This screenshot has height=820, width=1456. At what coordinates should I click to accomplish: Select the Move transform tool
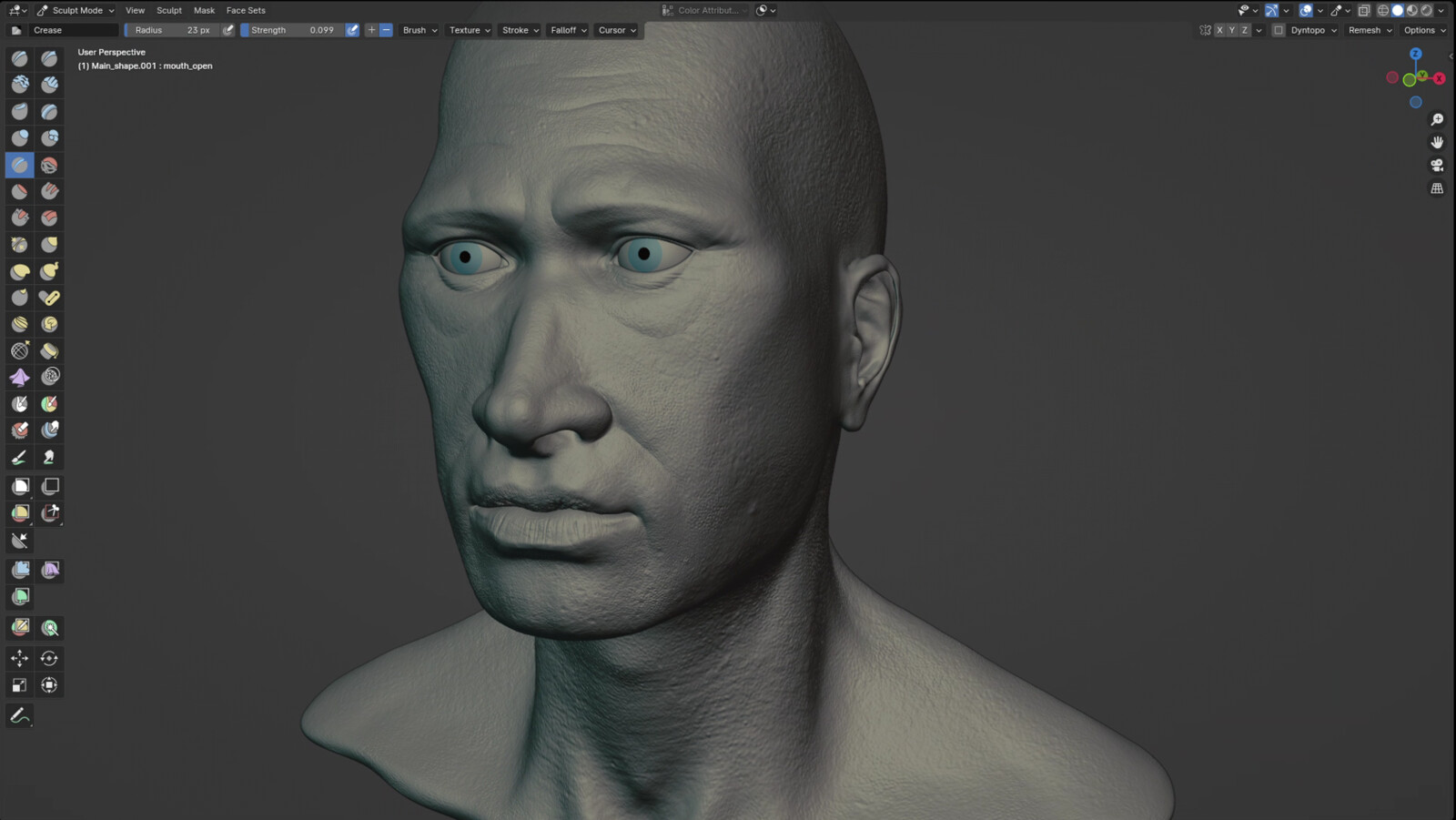click(20, 658)
